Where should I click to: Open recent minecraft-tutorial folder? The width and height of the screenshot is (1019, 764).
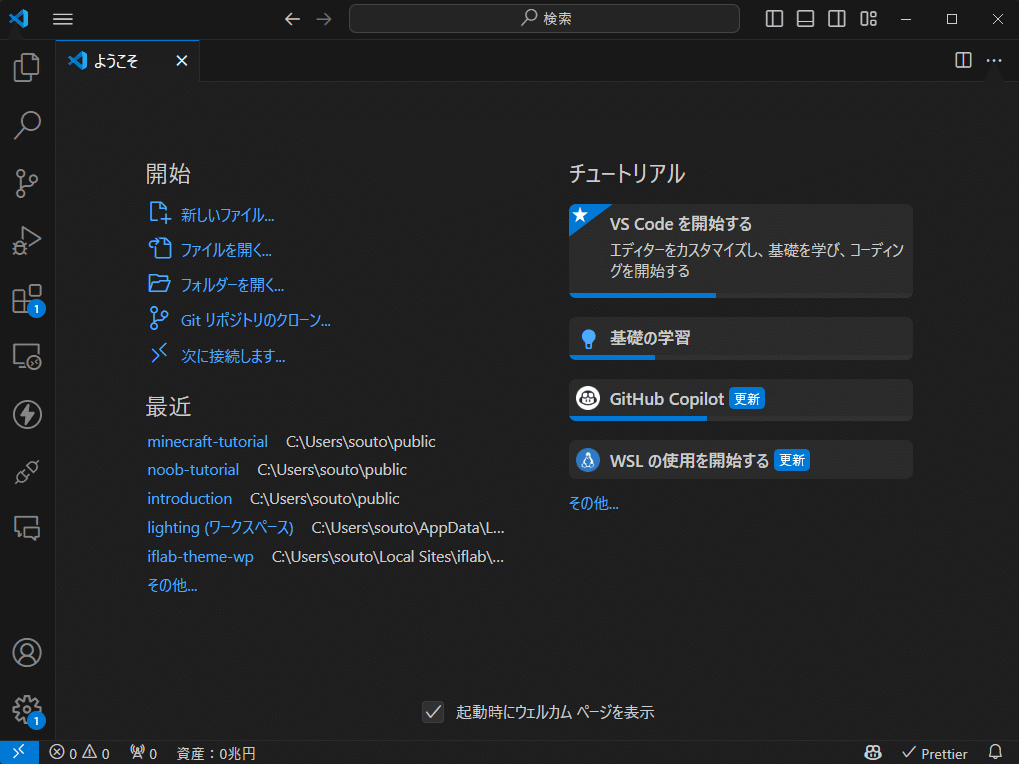207,442
